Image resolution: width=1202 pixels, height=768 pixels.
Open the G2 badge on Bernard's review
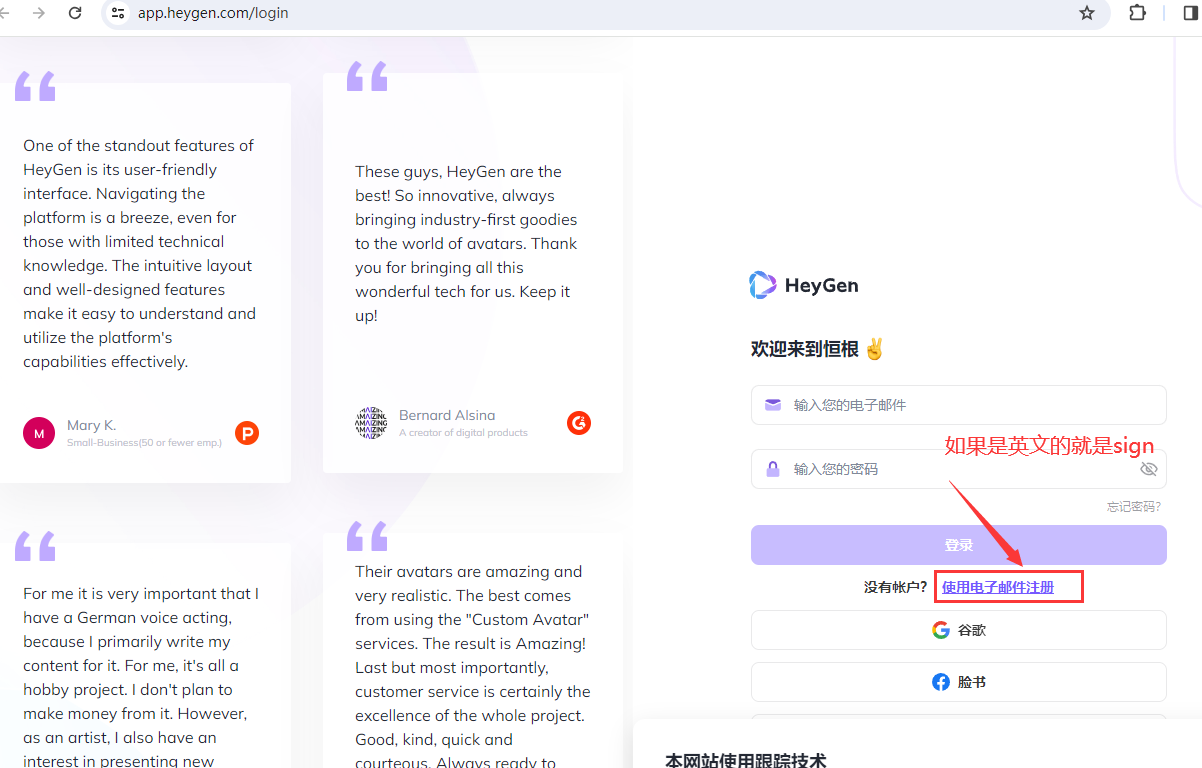(x=579, y=423)
